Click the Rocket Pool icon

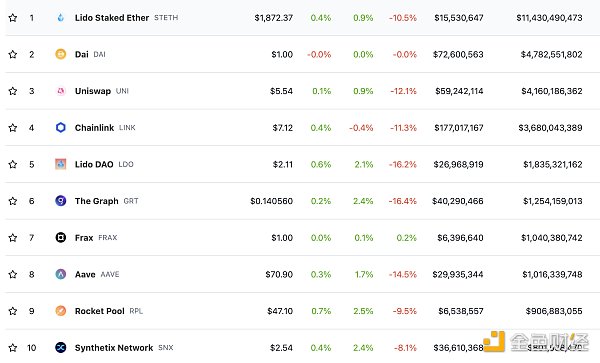60,311
